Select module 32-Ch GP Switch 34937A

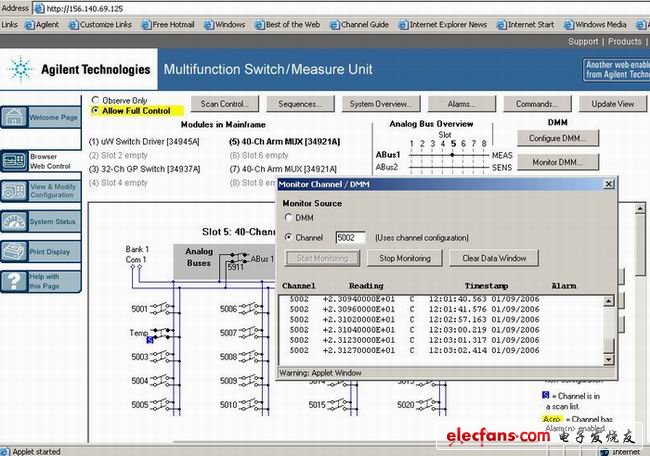[144, 169]
